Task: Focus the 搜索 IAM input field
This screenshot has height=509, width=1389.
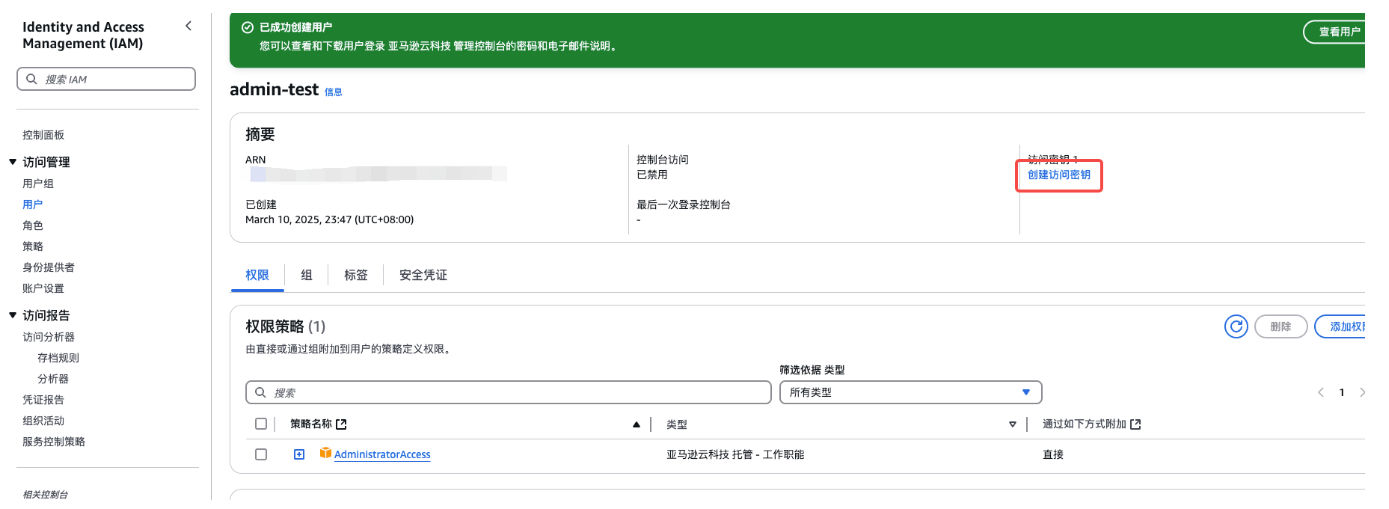Action: tap(106, 79)
